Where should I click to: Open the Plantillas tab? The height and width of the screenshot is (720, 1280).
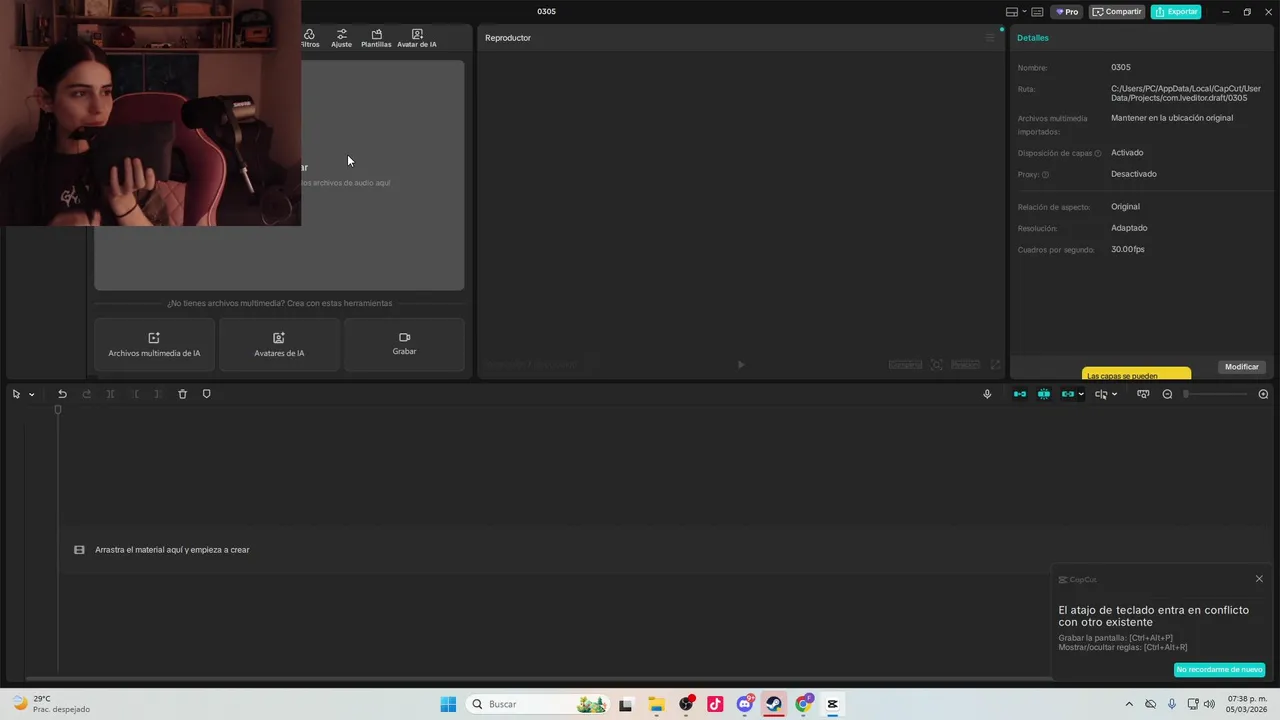click(x=376, y=39)
